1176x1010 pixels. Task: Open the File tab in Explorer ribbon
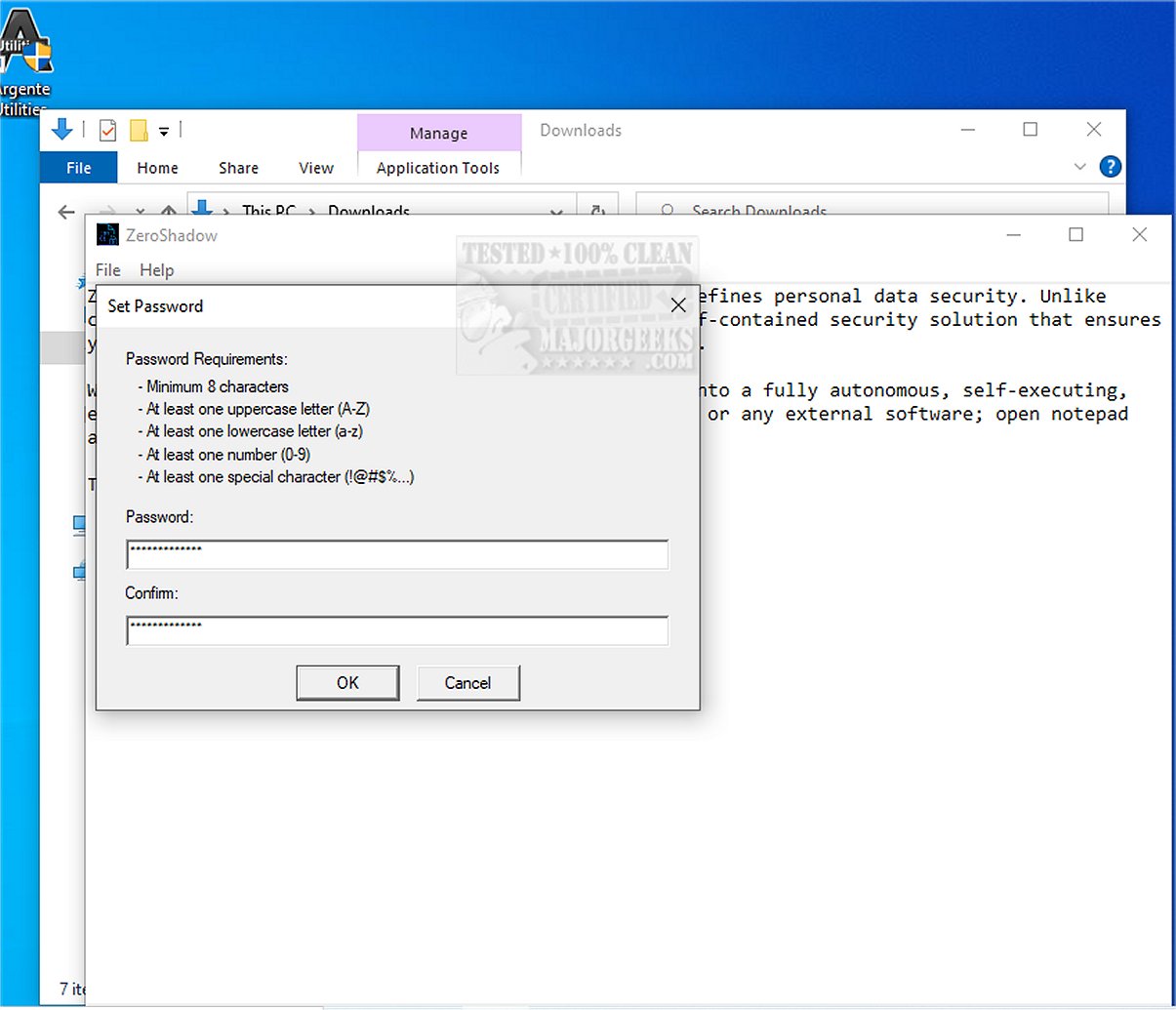click(78, 168)
